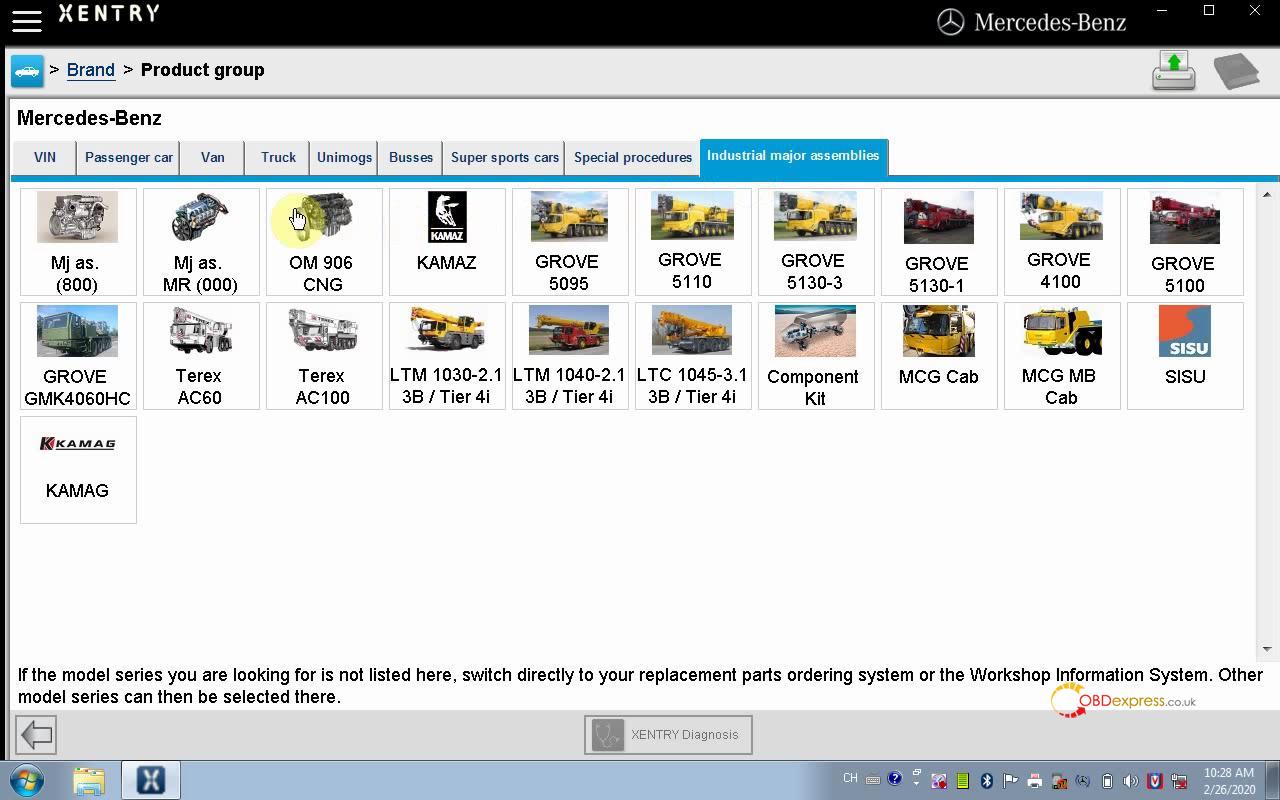1280x800 pixels.
Task: Select the MCG Cab tile
Action: (x=939, y=356)
